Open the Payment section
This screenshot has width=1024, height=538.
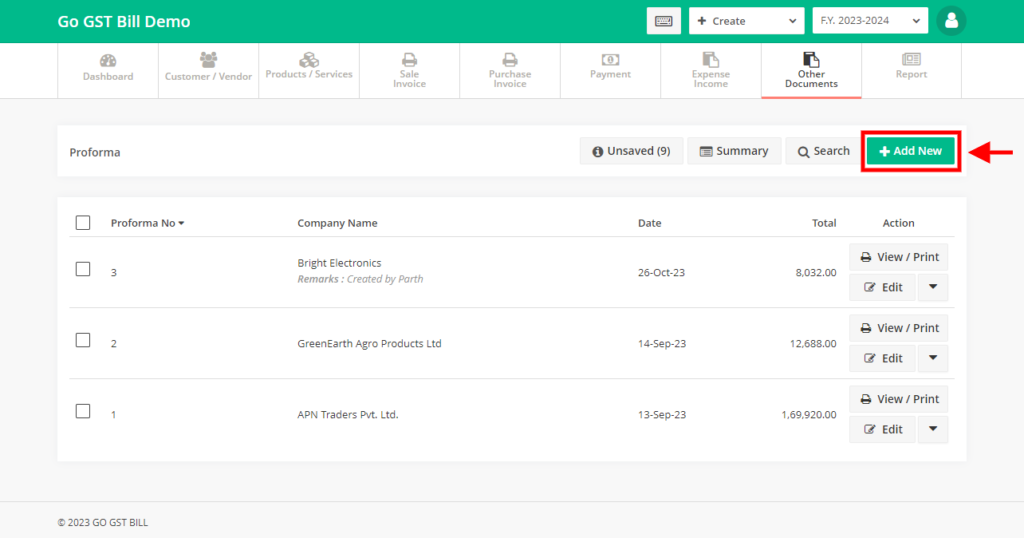pyautogui.click(x=610, y=70)
